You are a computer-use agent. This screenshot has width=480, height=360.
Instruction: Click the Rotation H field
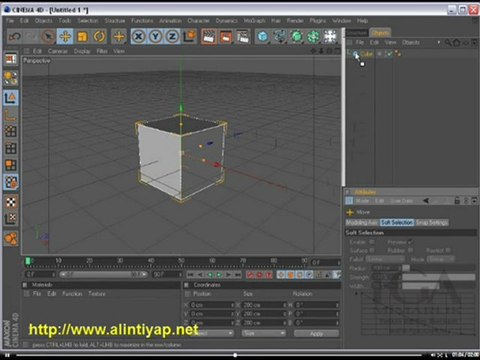coord(316,305)
